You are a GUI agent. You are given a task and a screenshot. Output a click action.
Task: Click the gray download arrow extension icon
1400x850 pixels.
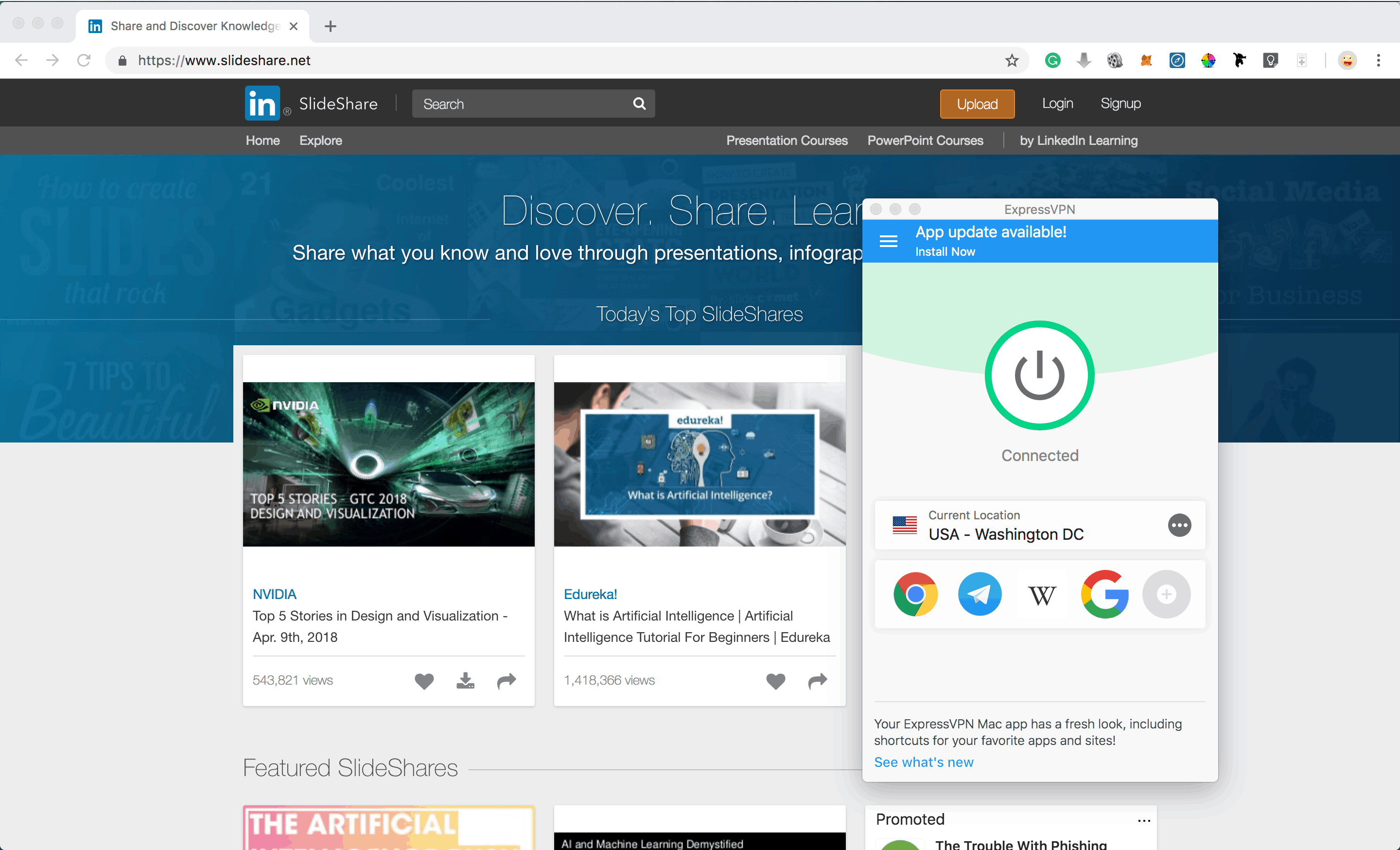(x=1084, y=60)
